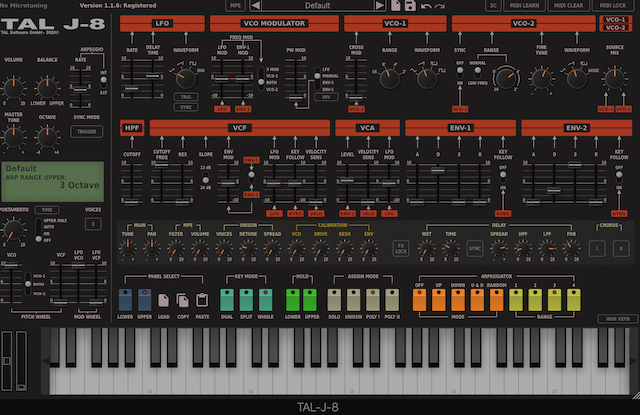Click the VCO-2 Fine Tune knob

542,79
